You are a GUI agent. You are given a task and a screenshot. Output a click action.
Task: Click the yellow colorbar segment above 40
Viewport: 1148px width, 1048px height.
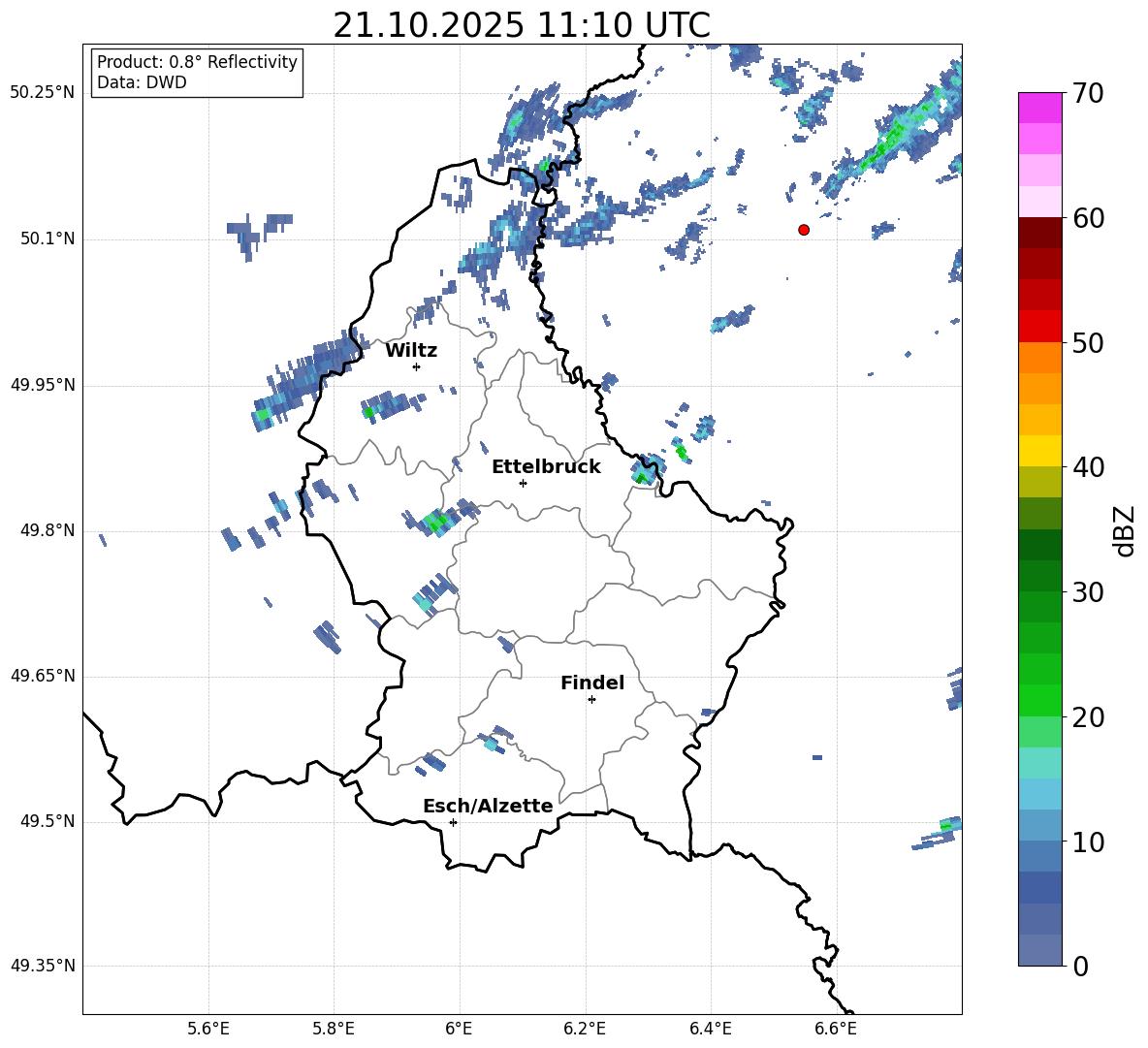[1039, 452]
